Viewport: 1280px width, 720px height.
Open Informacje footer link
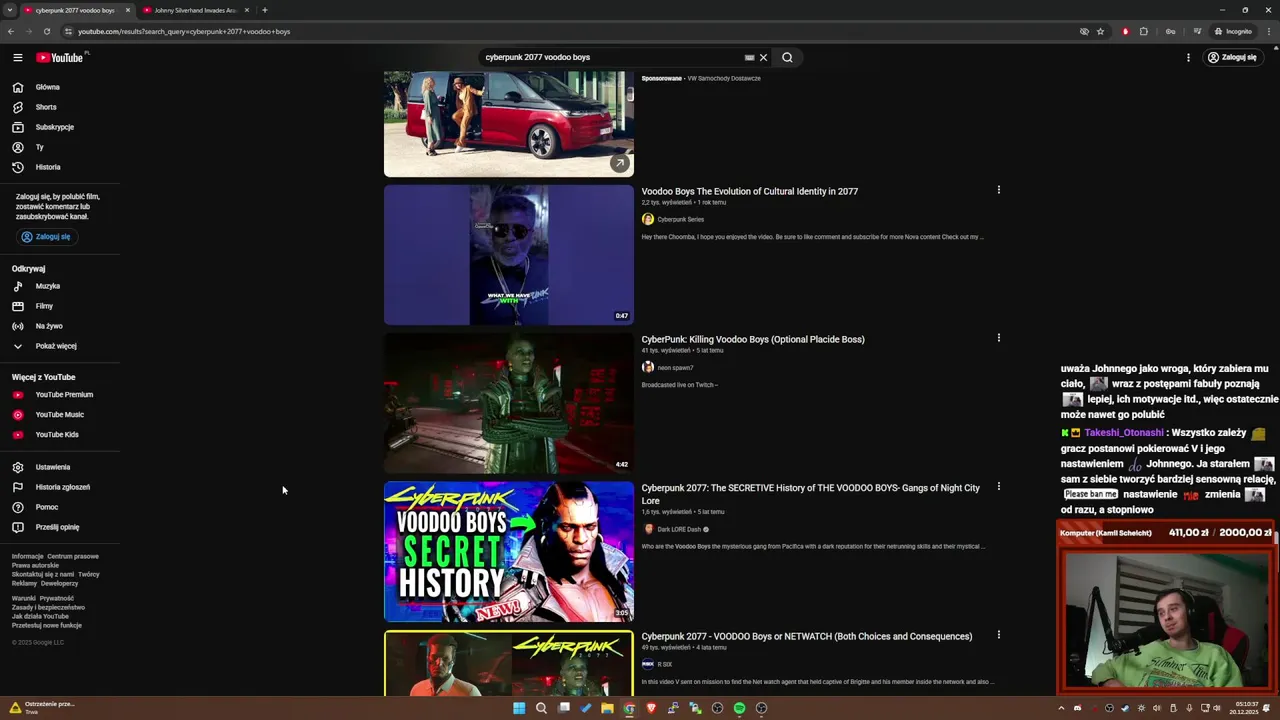[27, 556]
